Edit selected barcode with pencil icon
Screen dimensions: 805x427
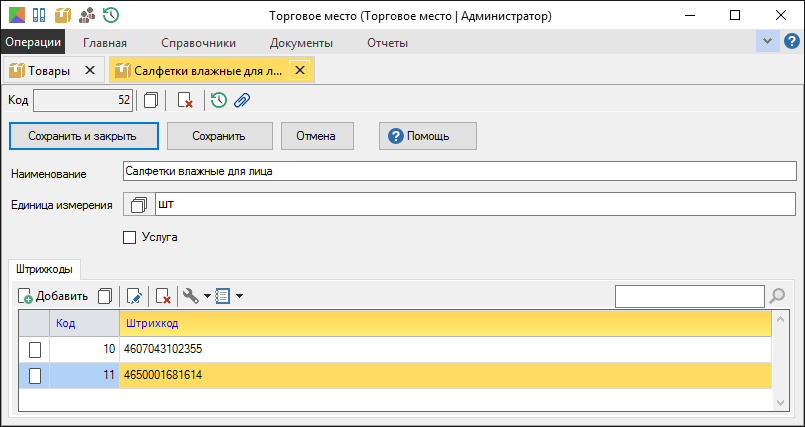tap(133, 296)
